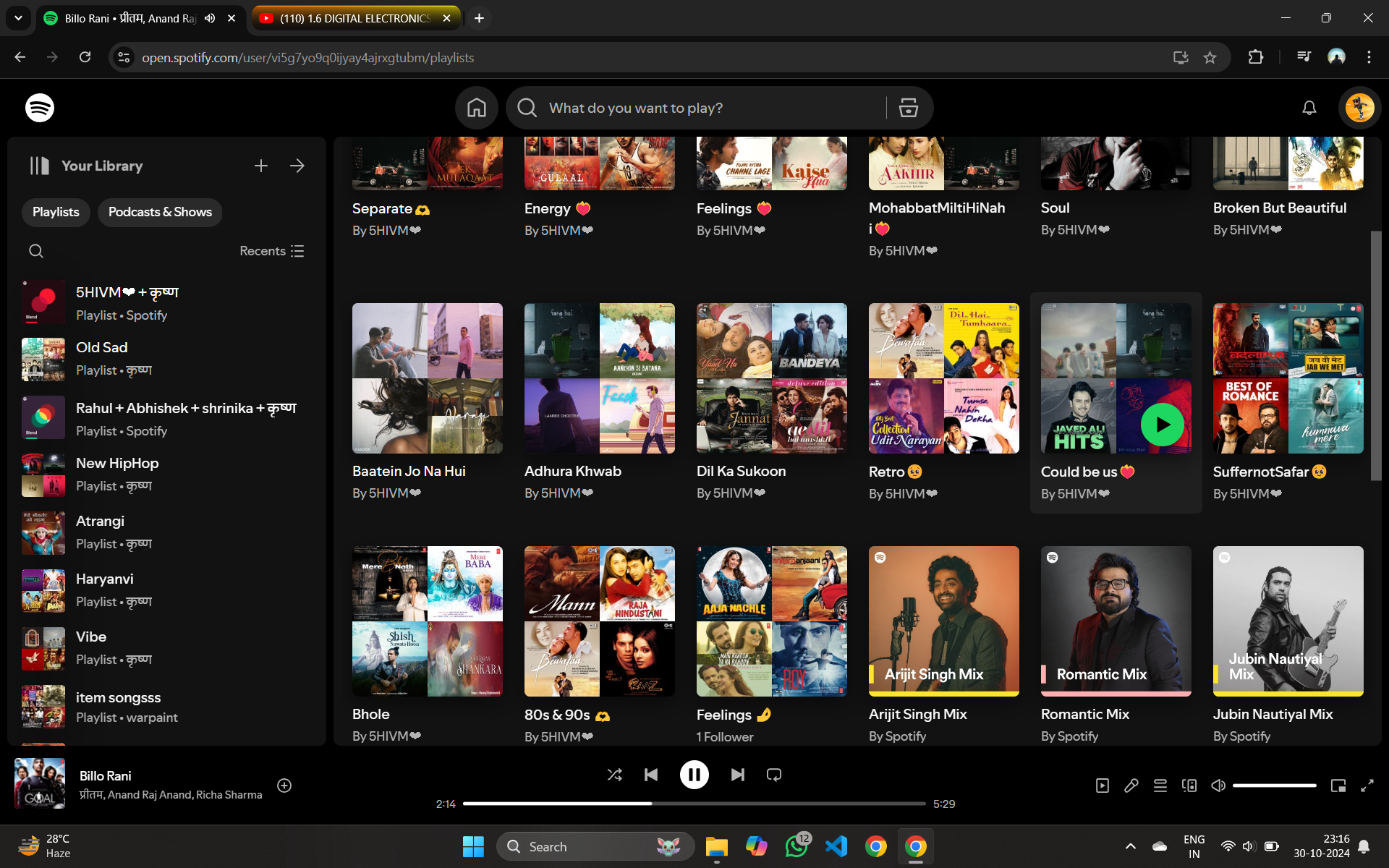Toggle repeat mode
Image resolution: width=1389 pixels, height=868 pixels.
[x=774, y=775]
